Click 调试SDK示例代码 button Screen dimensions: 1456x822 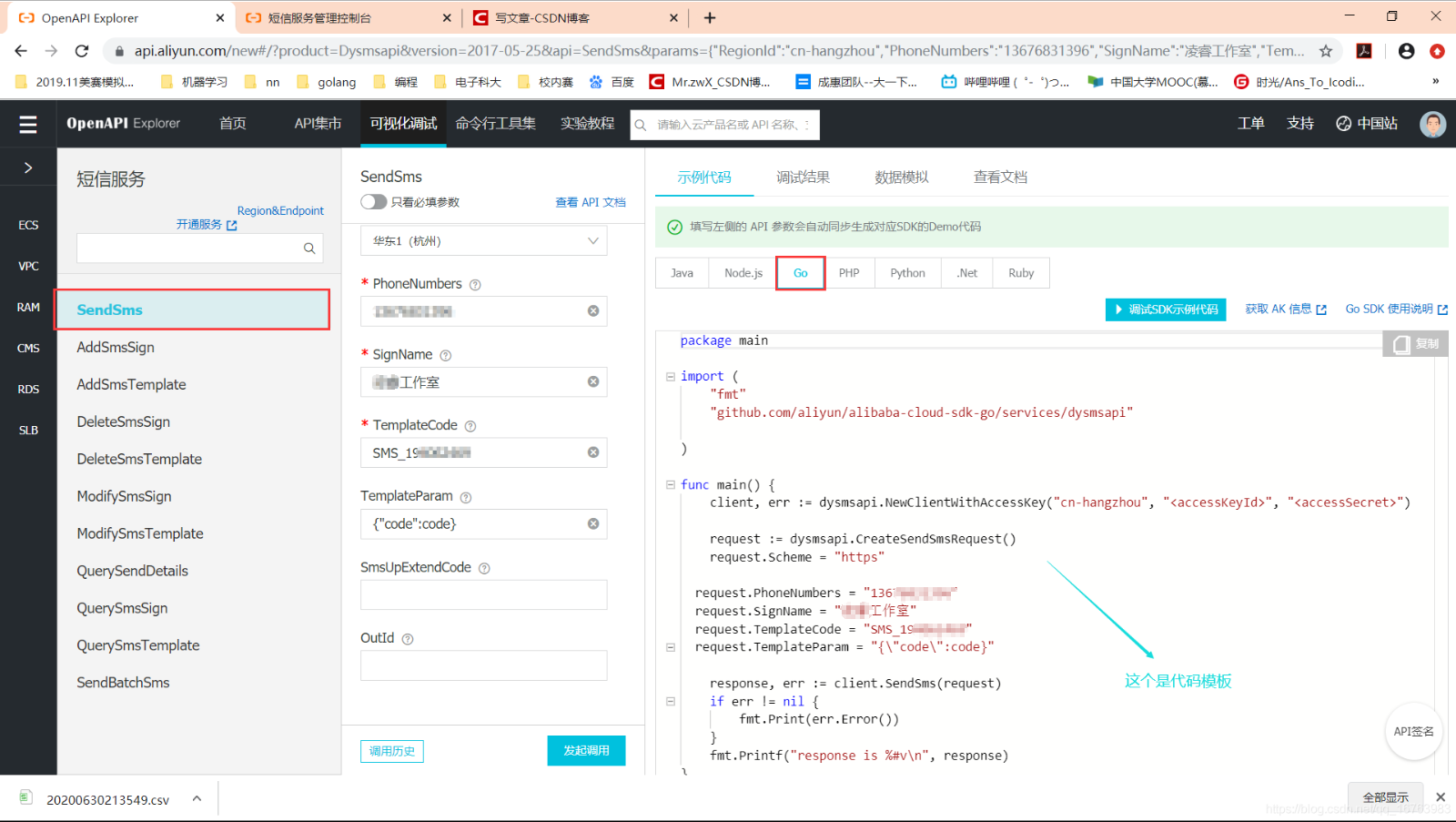(1166, 310)
